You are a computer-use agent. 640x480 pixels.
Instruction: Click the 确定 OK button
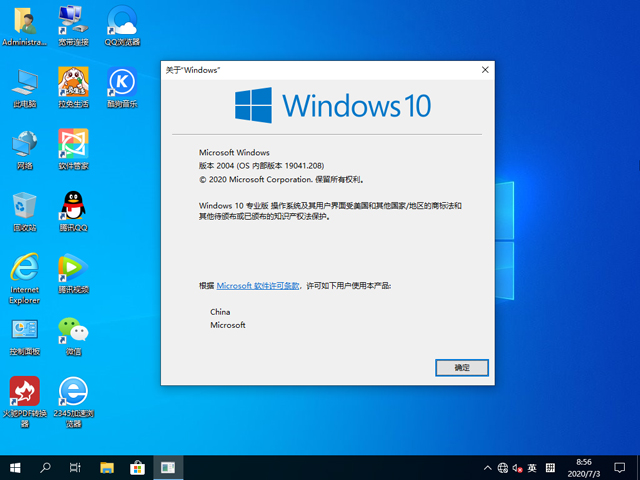pos(462,368)
